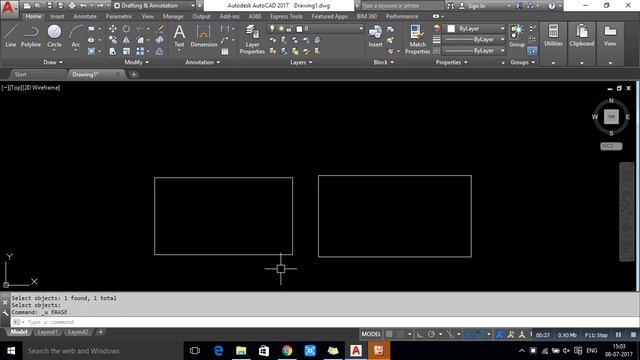640x360 pixels.
Task: Open the Parametric ribbon tab
Action: [x=119, y=16]
